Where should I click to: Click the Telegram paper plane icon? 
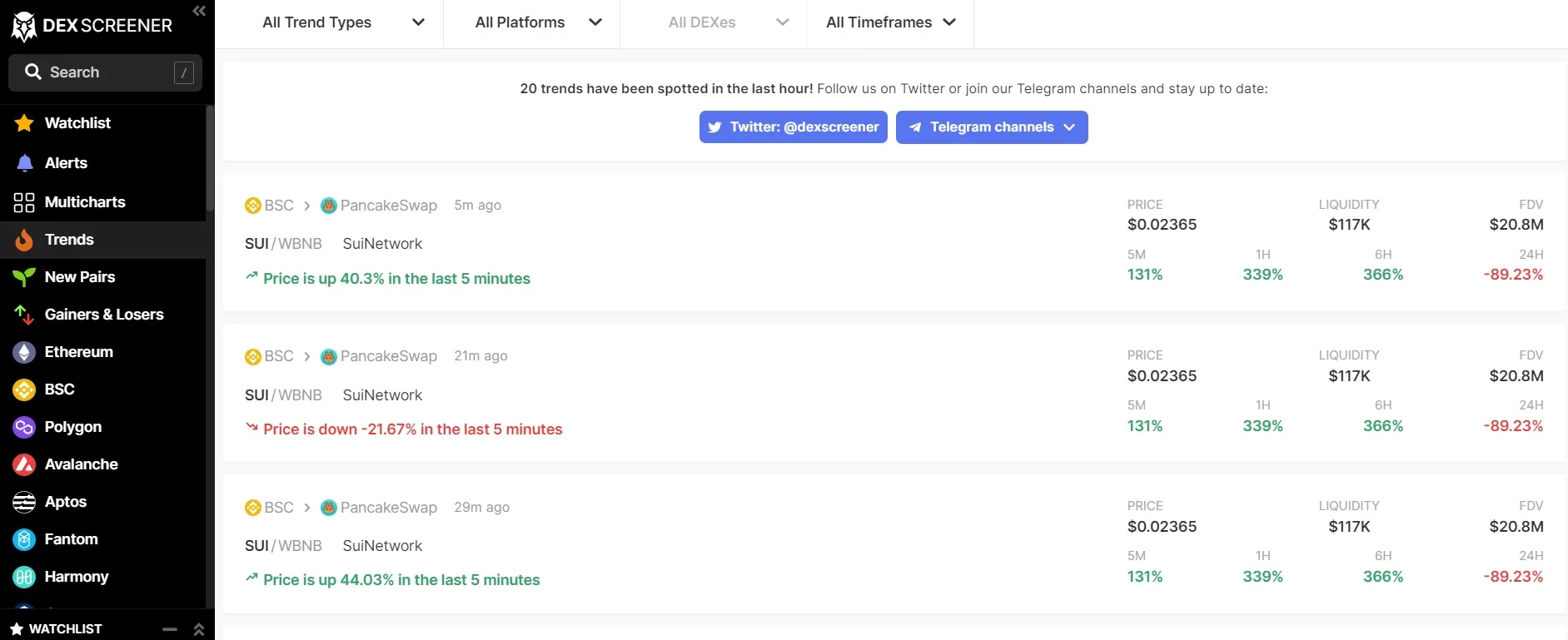(915, 127)
